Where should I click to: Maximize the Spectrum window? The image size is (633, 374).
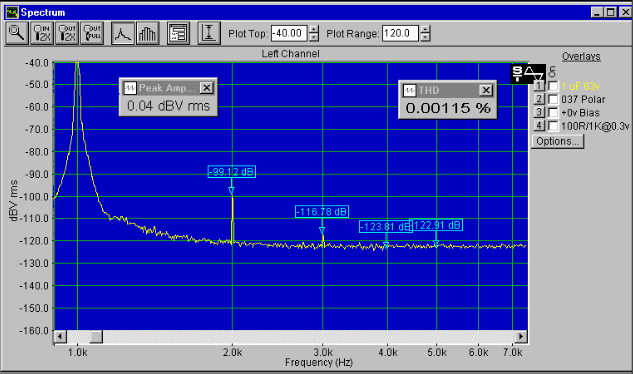(x=611, y=13)
